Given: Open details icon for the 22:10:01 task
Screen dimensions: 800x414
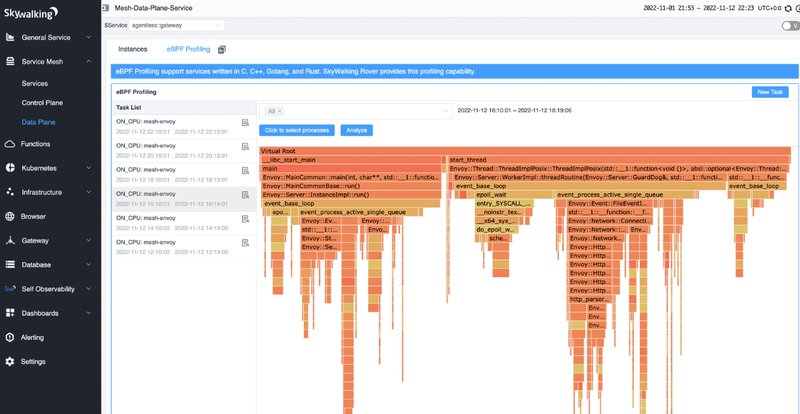Looking at the screenshot, I should coord(245,123).
